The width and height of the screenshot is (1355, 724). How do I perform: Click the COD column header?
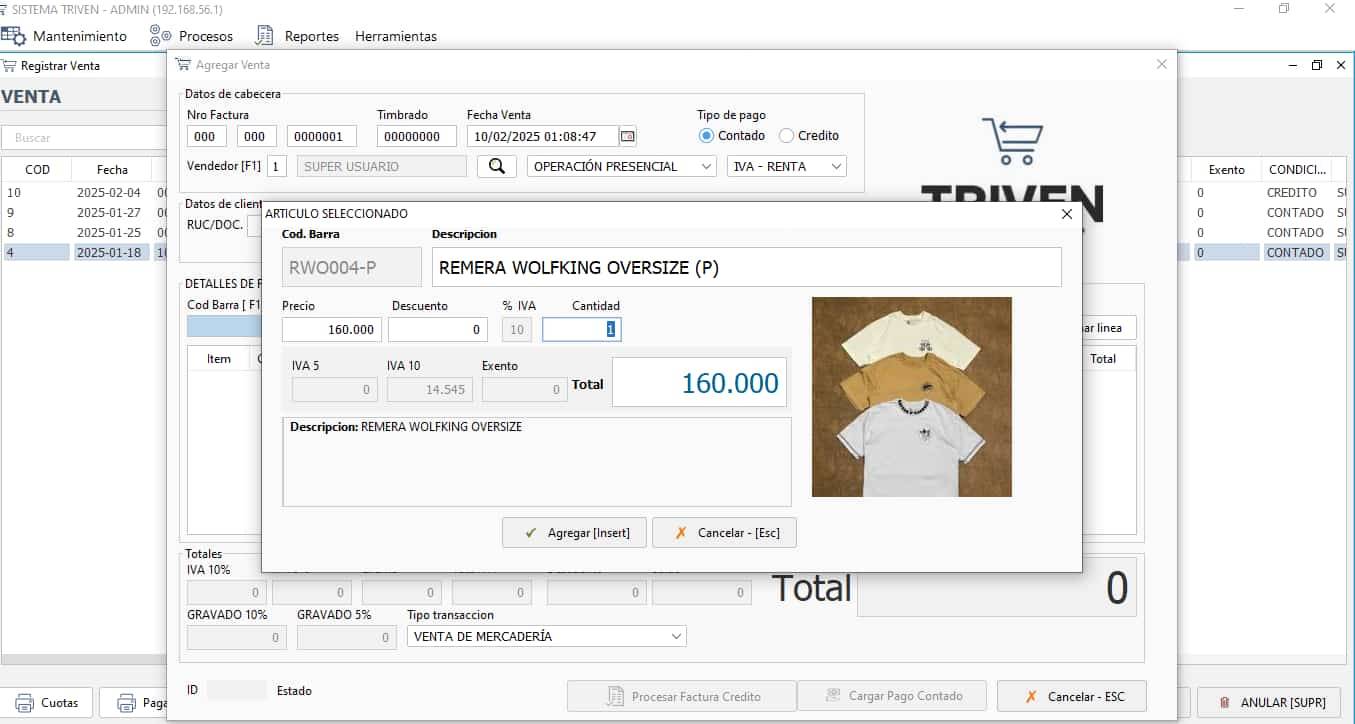point(37,169)
